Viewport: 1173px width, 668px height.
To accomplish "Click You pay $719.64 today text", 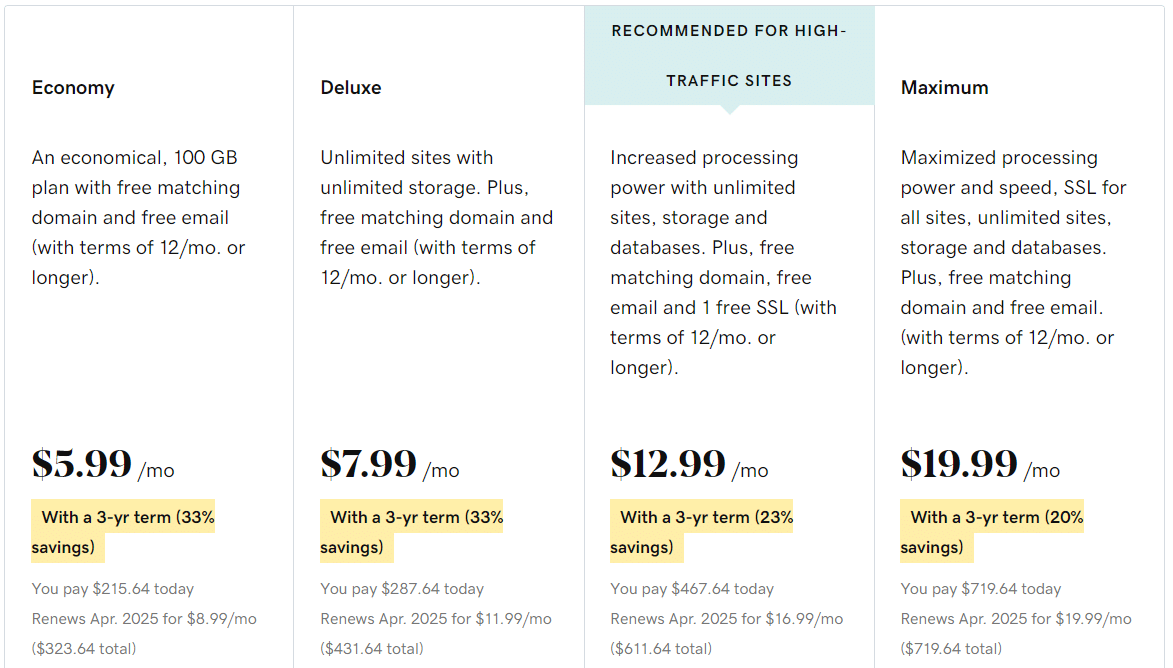I will pyautogui.click(x=981, y=589).
